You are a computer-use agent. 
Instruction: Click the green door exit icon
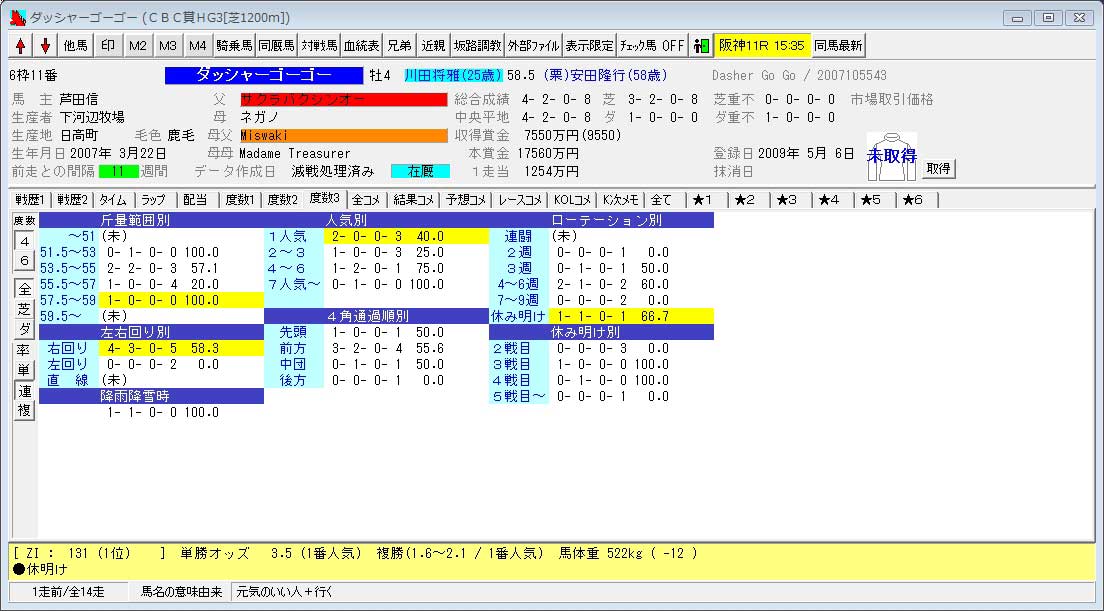coord(701,46)
